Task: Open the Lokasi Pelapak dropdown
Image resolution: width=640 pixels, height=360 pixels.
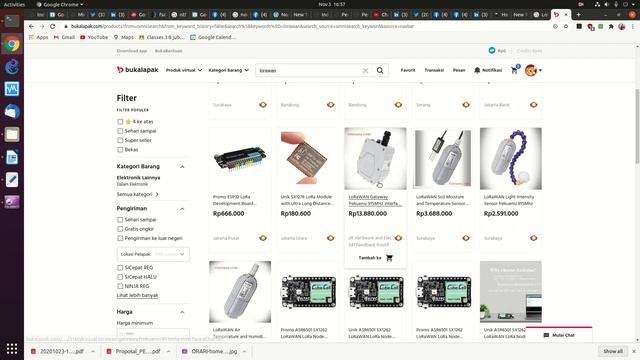Action: (153, 254)
